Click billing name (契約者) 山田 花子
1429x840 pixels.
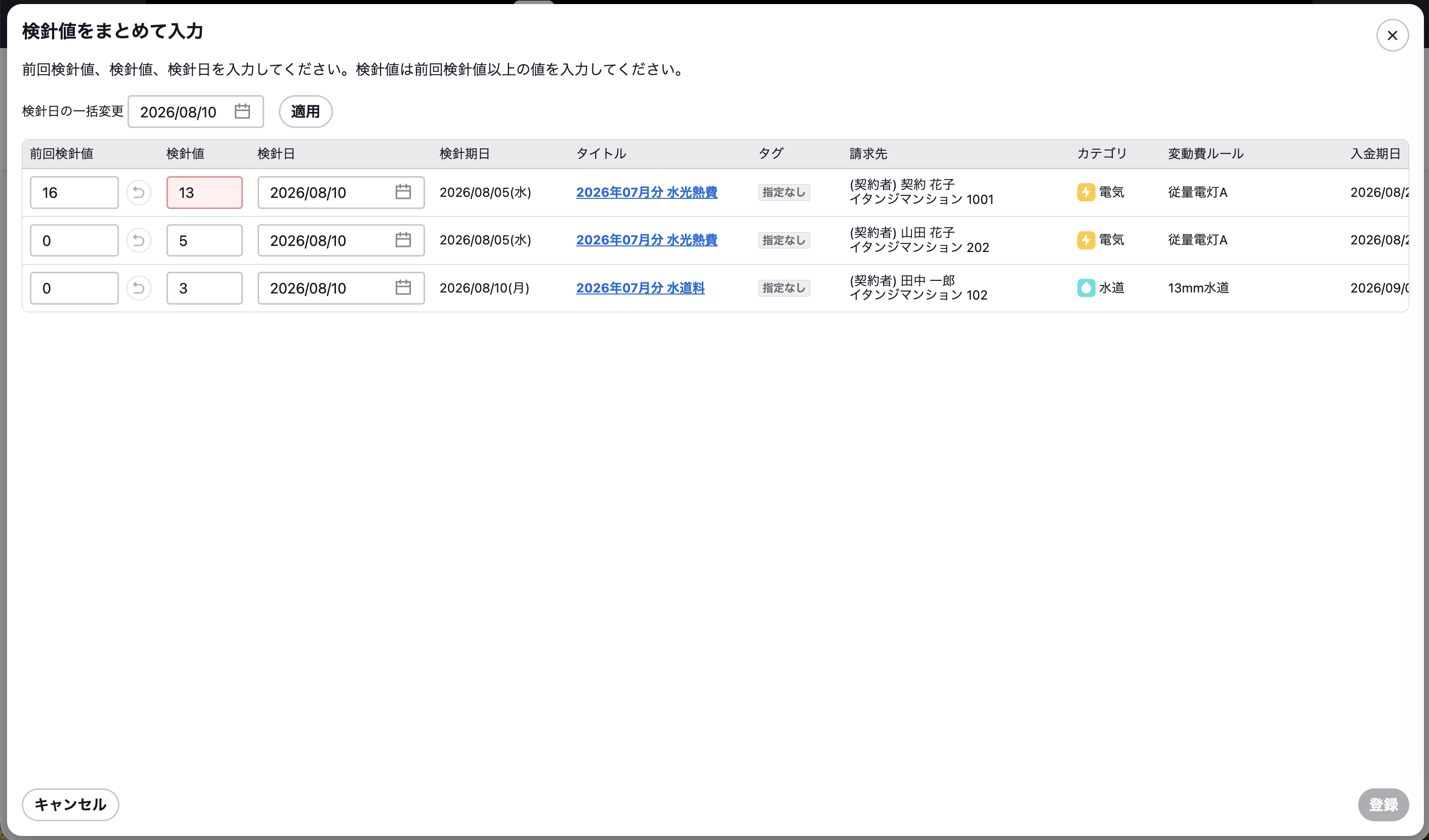902,233
